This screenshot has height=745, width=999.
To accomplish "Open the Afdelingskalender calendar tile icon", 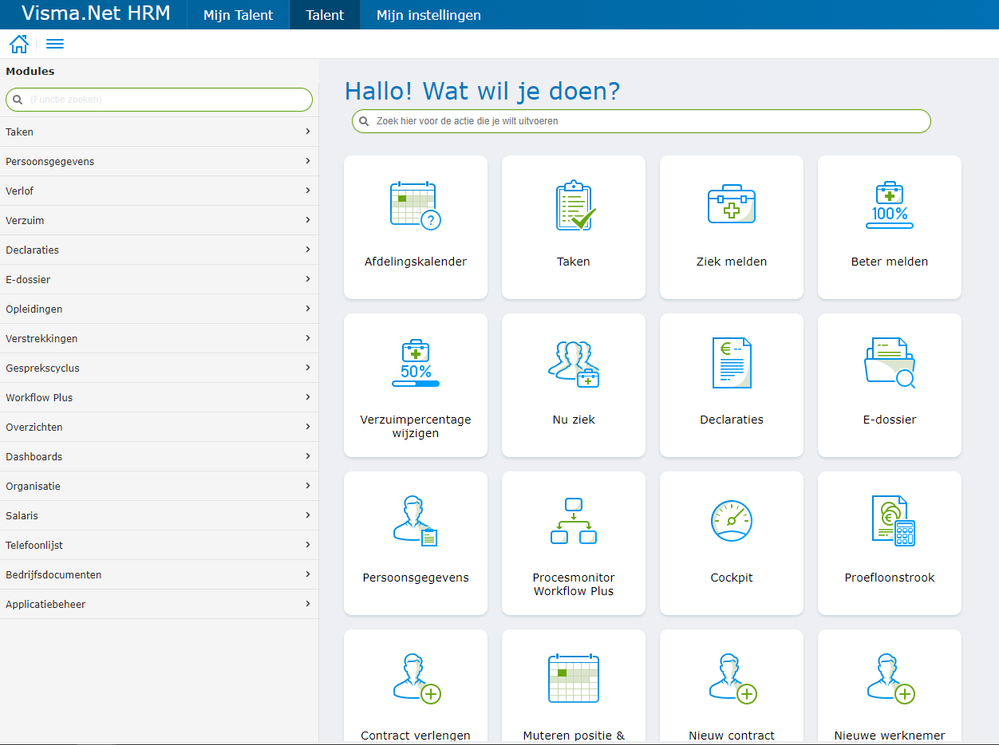I will pyautogui.click(x=415, y=206).
